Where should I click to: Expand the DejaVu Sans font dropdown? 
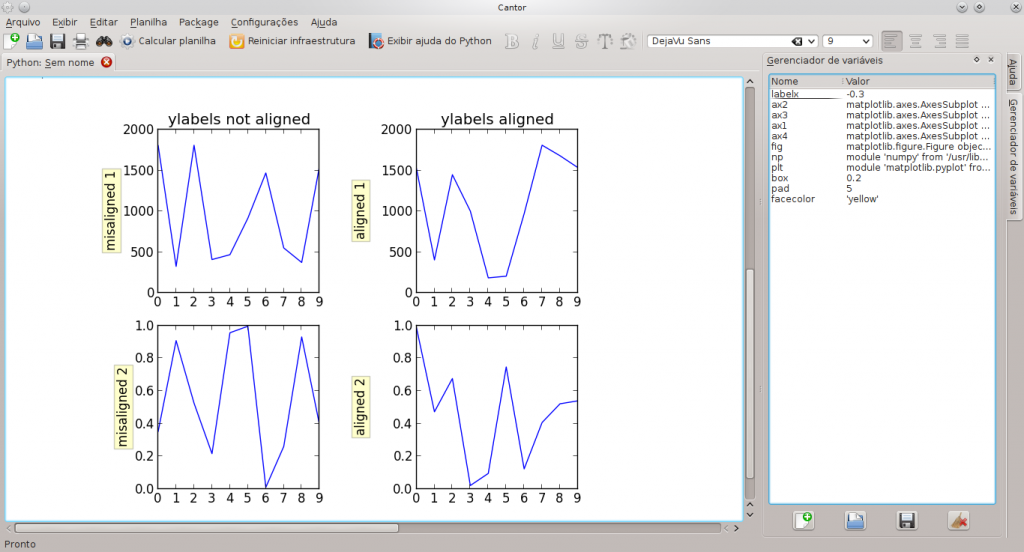click(x=811, y=41)
